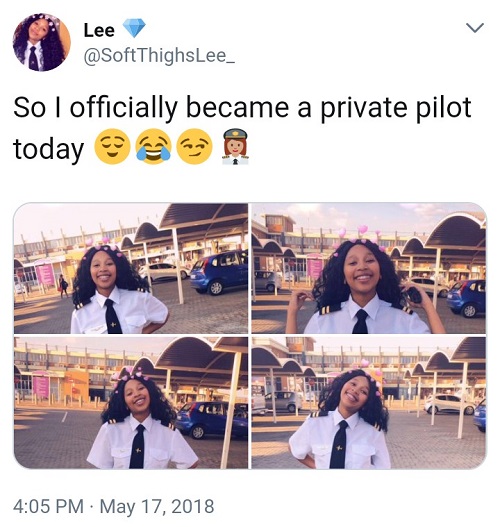Click the relieved face emoji

point(112,147)
